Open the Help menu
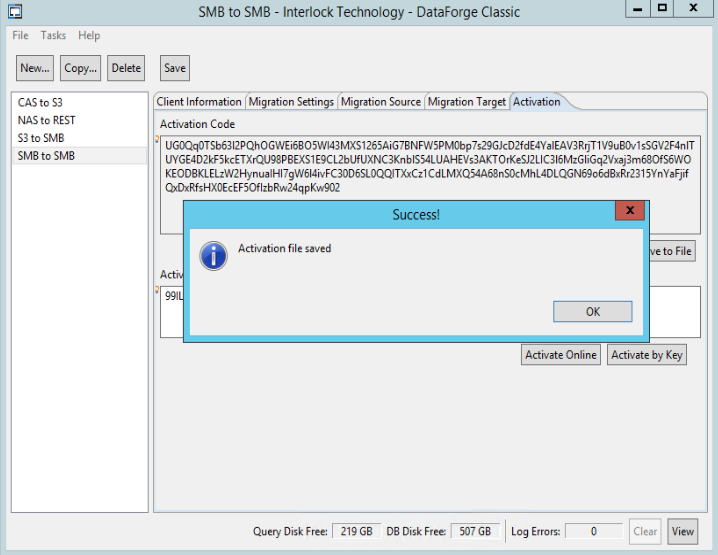Image resolution: width=718 pixels, height=555 pixels. (x=89, y=35)
